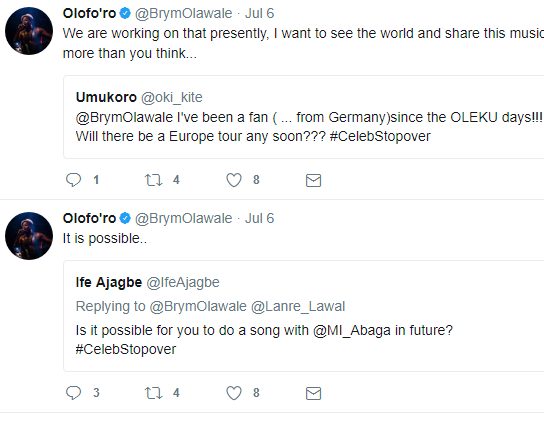This screenshot has width=544, height=422.
Task: Open the @Lanre_Lawal mention
Action: (298, 306)
